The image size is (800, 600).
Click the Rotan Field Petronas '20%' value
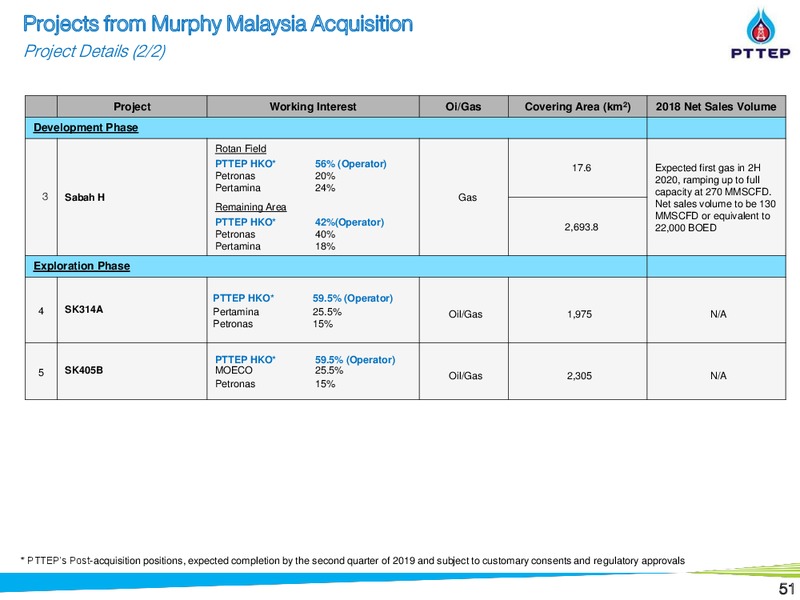(325, 176)
